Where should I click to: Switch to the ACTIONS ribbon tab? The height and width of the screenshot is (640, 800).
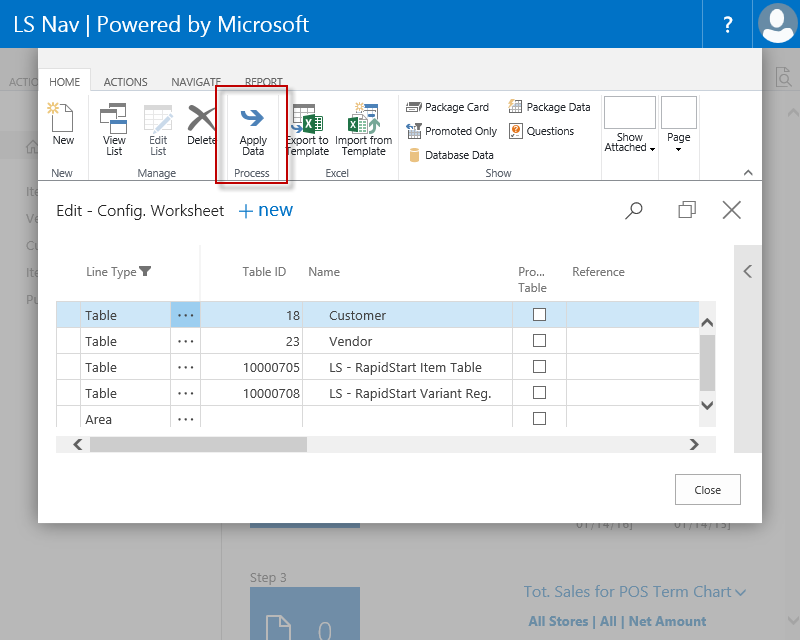click(x=125, y=82)
